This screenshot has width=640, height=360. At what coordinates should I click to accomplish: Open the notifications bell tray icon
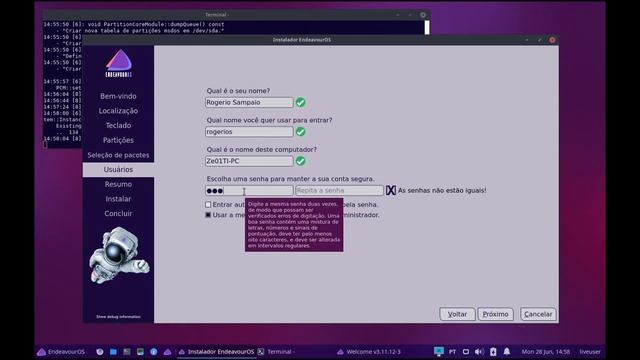click(x=507, y=351)
